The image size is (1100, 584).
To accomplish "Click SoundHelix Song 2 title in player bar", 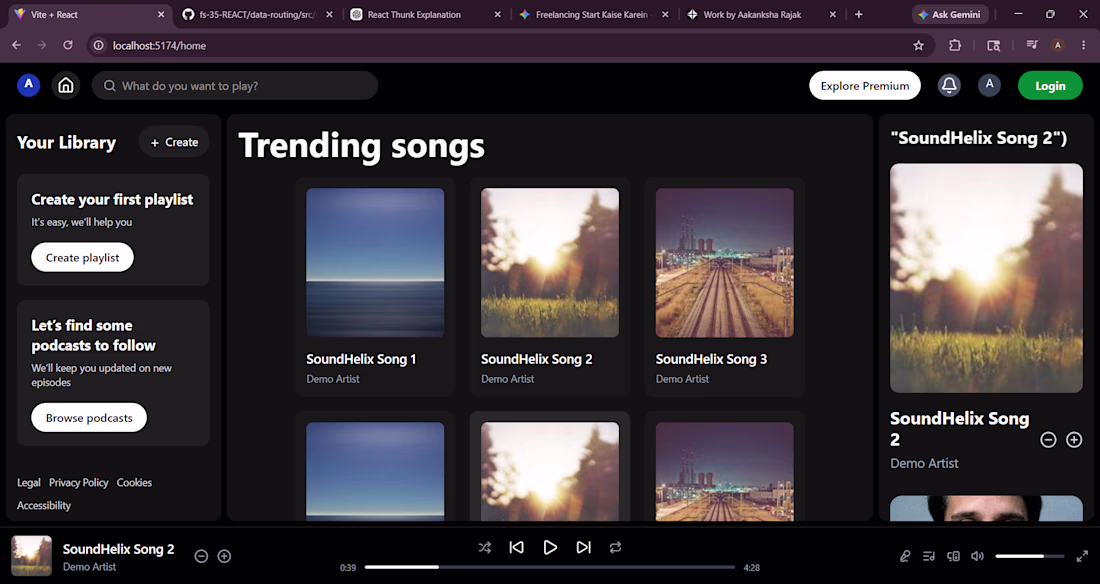I will (119, 549).
